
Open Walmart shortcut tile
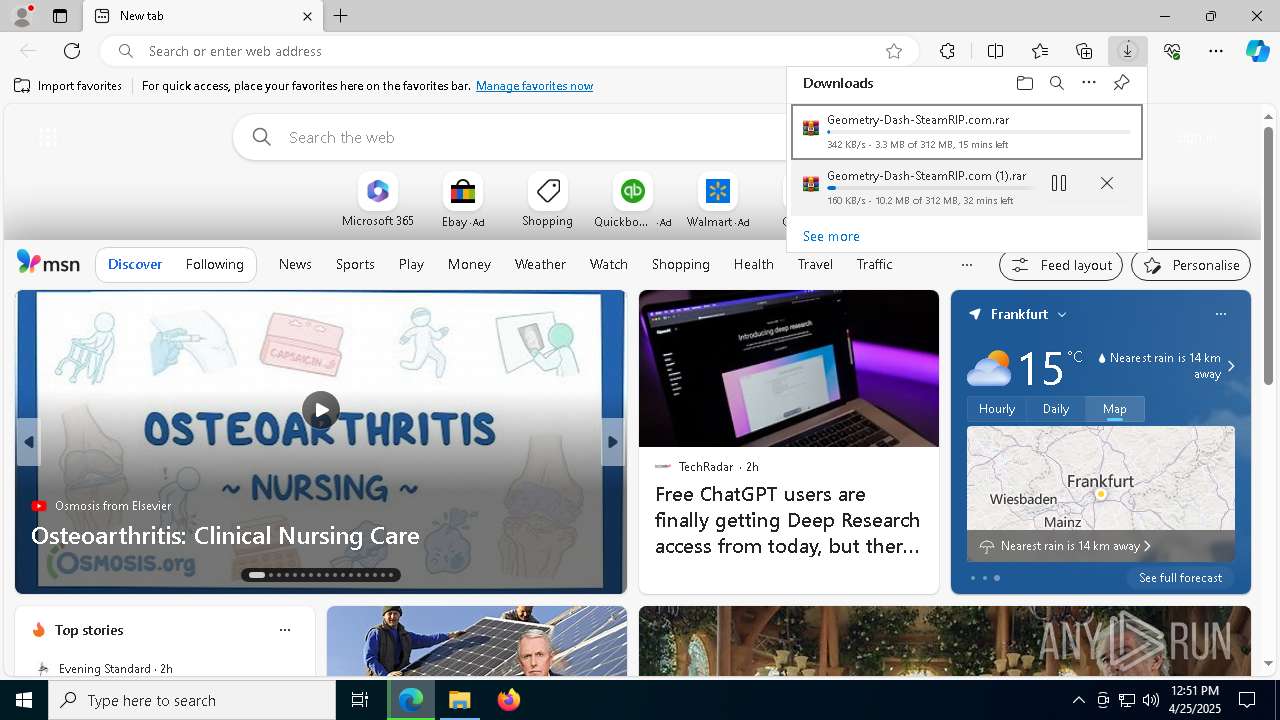tap(718, 201)
